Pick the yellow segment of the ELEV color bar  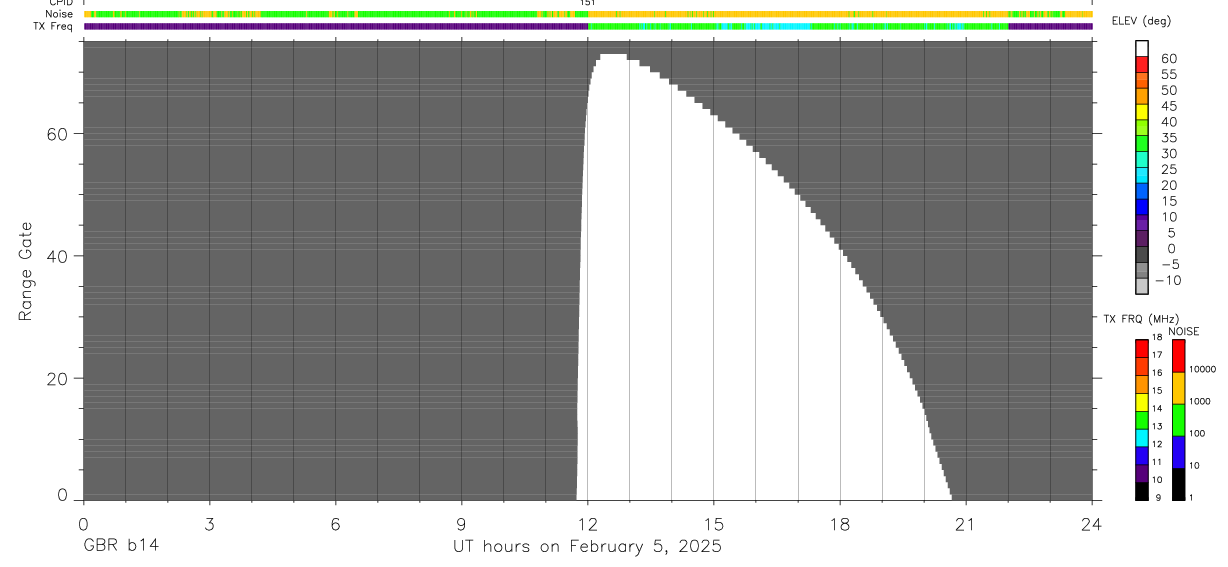1142,112
